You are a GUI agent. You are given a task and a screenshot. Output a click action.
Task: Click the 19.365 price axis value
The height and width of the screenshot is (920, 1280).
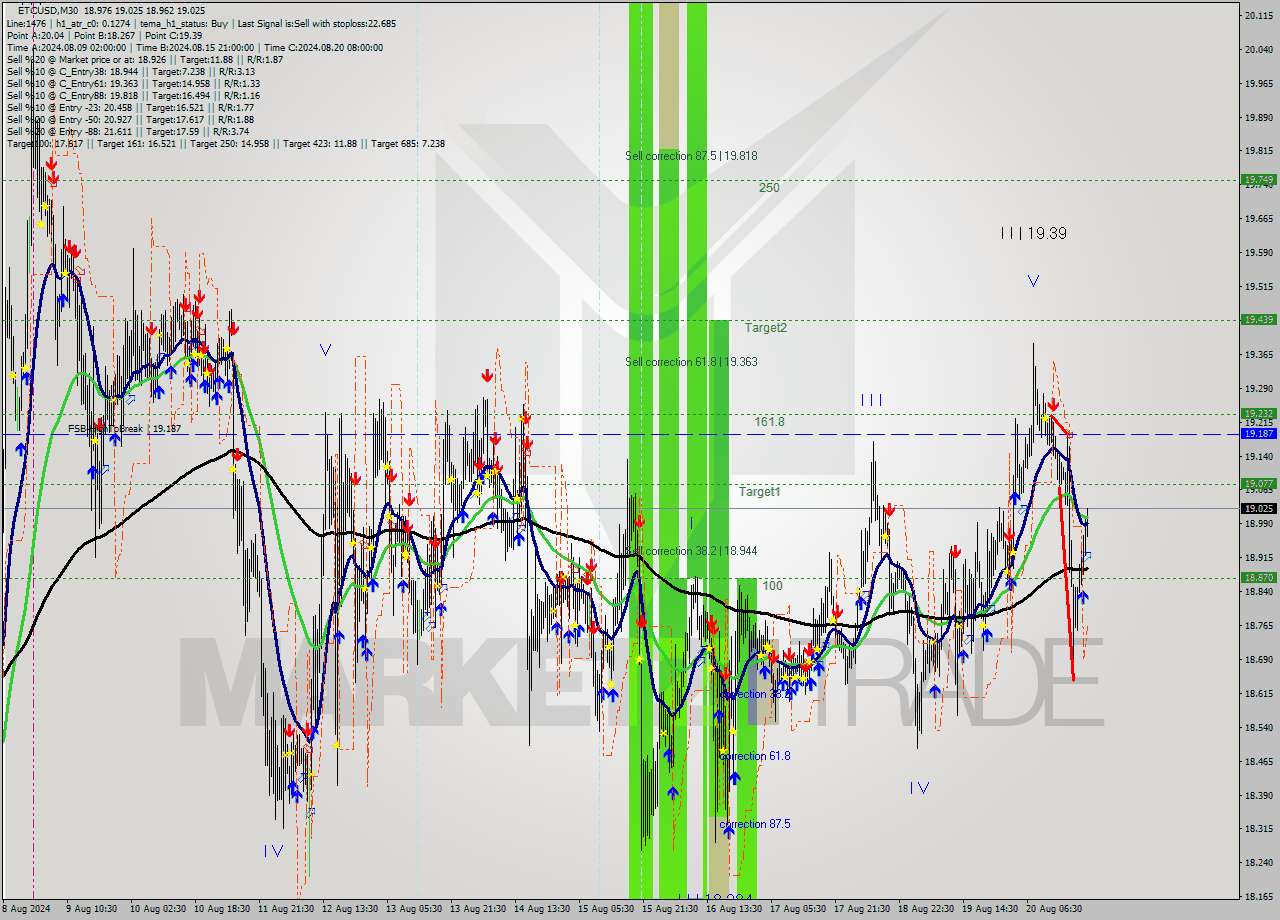click(1259, 354)
